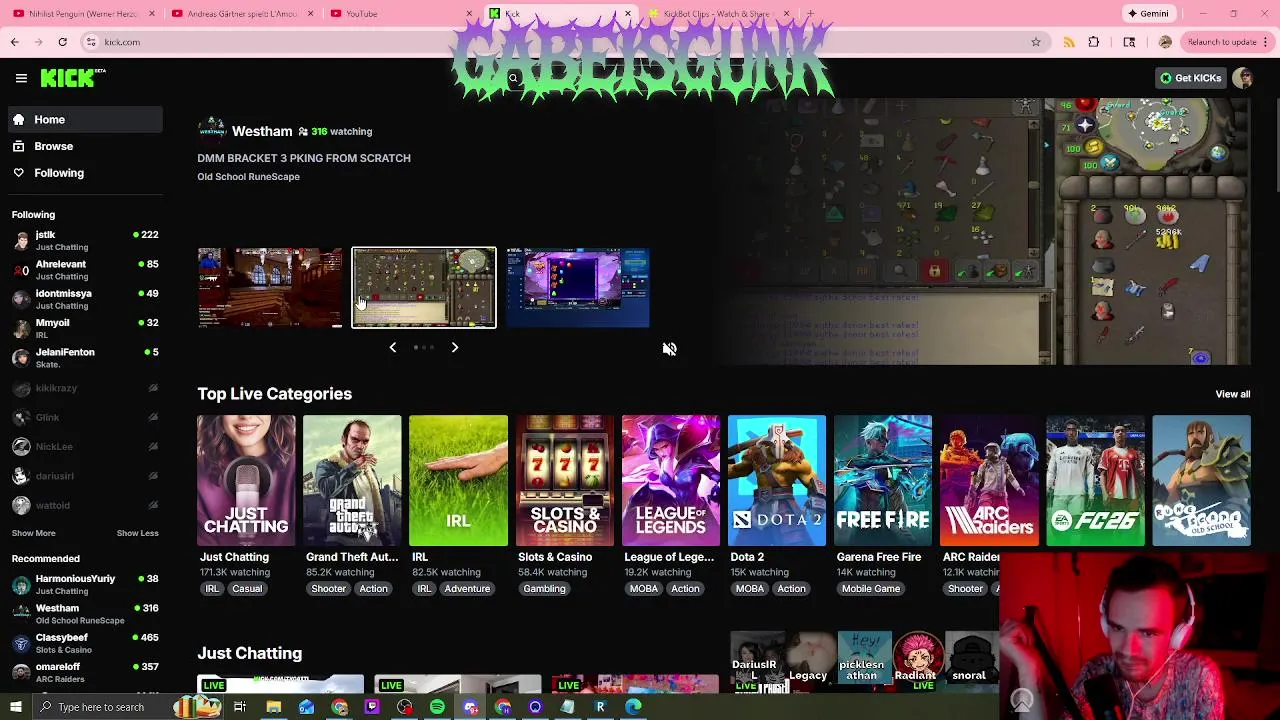Click Old School RuneScape under the stream title

[x=248, y=177]
